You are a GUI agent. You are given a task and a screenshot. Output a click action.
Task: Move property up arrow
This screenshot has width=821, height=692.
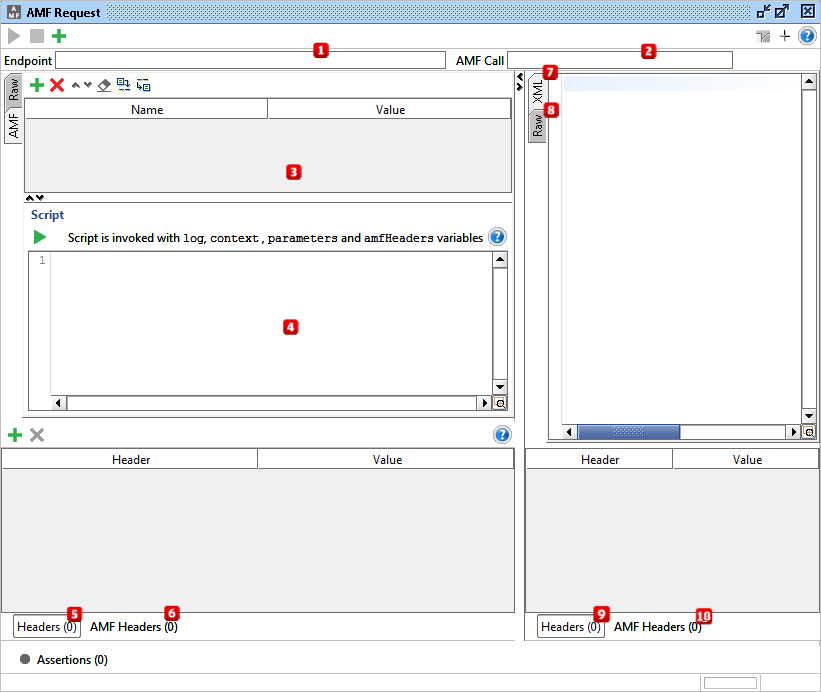76,85
